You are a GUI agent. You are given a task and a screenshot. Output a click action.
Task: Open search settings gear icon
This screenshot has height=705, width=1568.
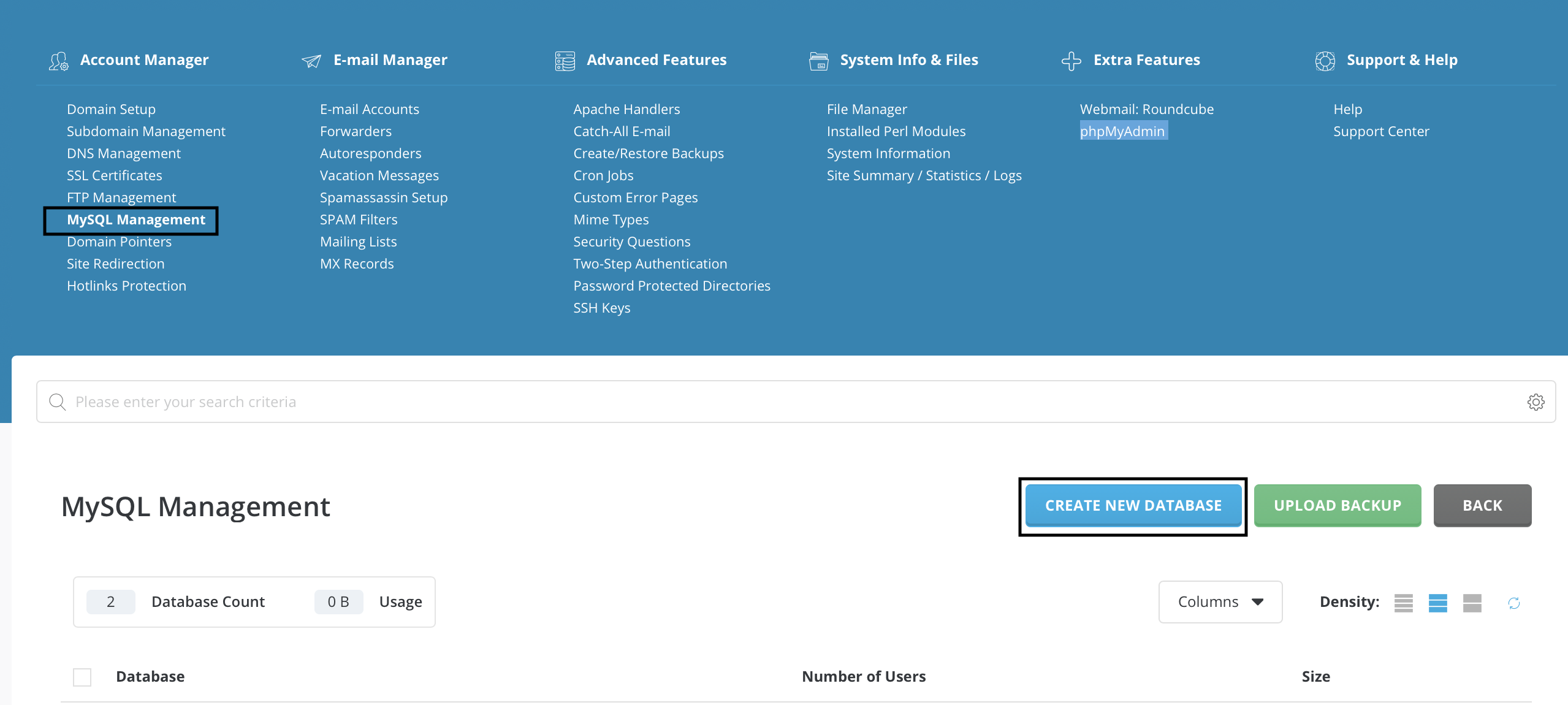1536,402
